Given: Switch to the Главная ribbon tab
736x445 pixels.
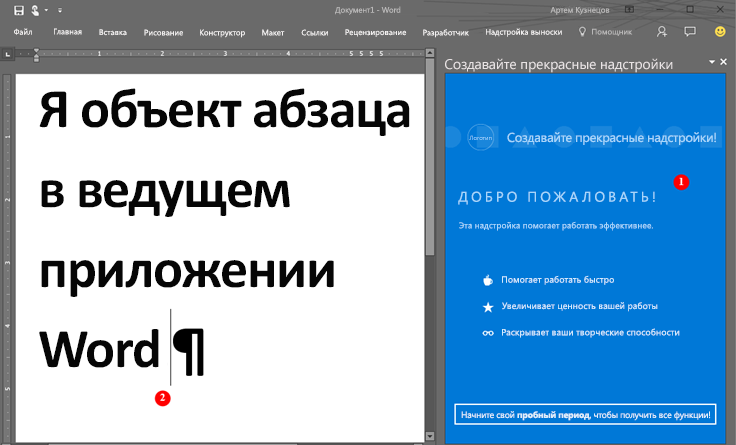Looking at the screenshot, I should coord(68,32).
